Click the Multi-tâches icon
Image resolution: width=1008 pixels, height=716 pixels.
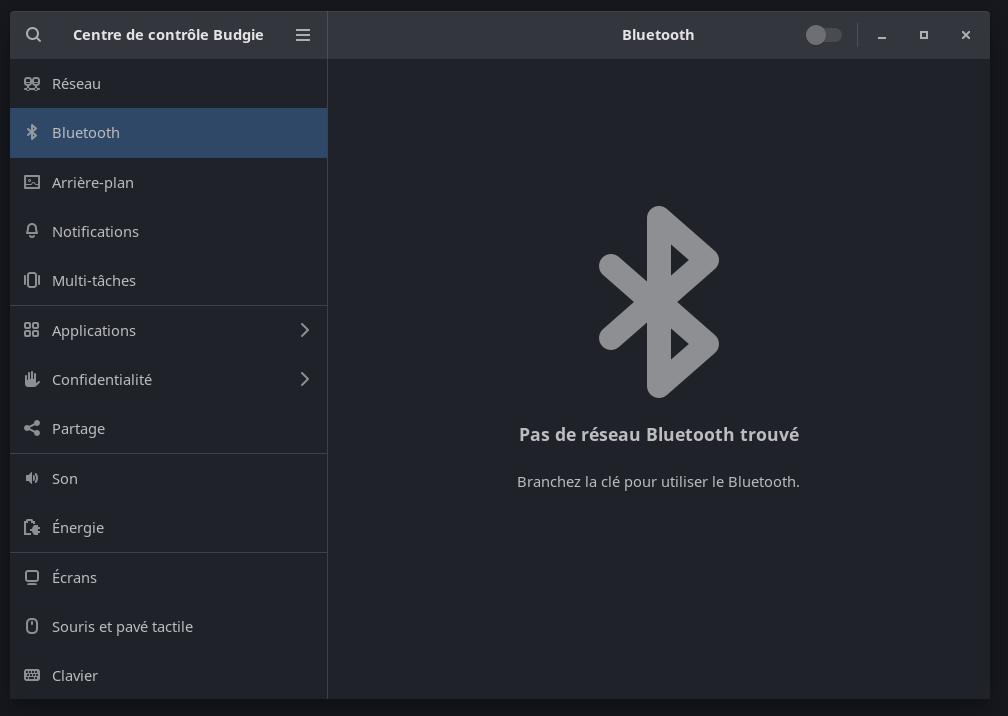[x=32, y=280]
